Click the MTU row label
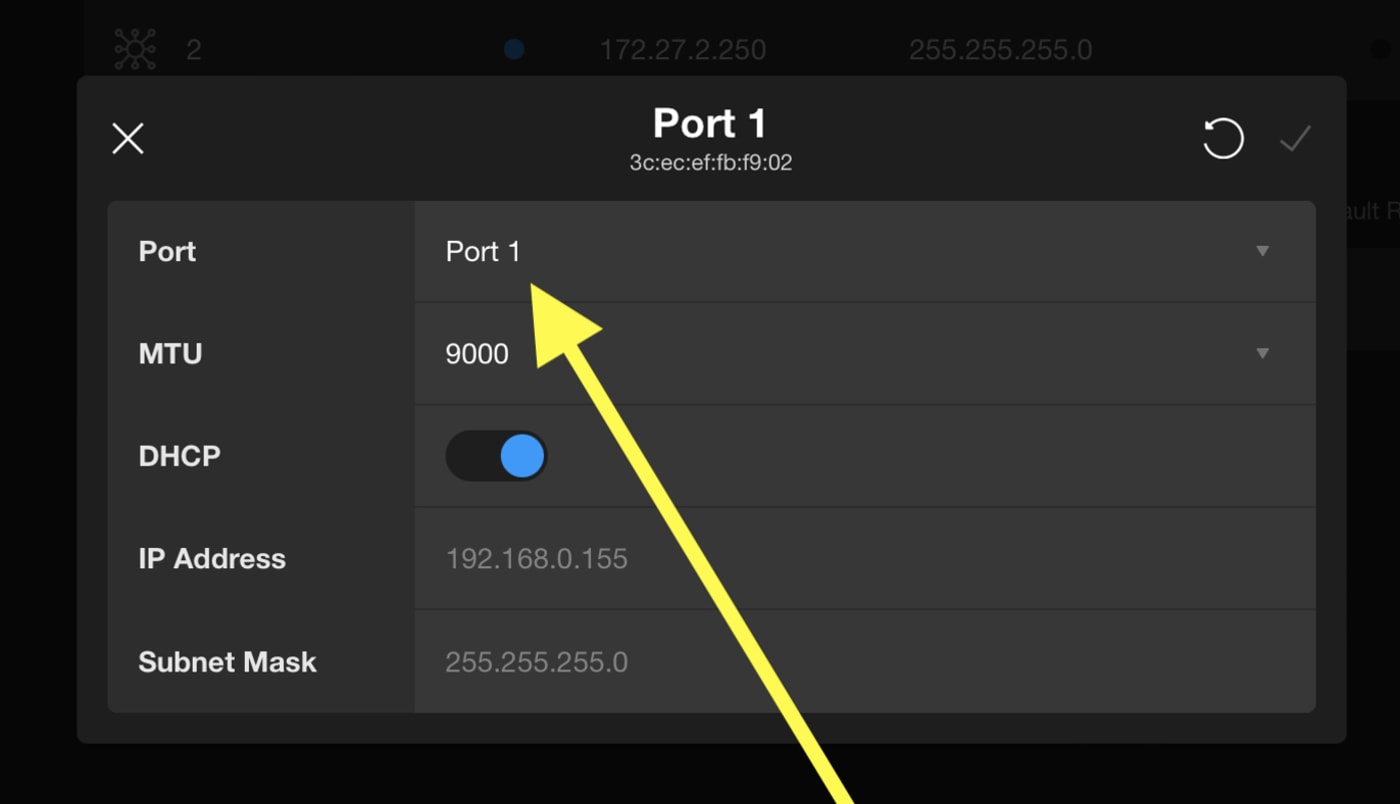Image resolution: width=1400 pixels, height=804 pixels. click(x=170, y=354)
